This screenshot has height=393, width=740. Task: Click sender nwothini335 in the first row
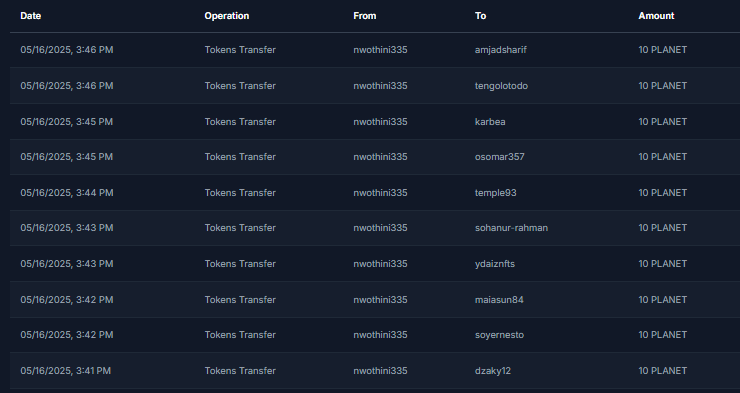click(x=380, y=50)
